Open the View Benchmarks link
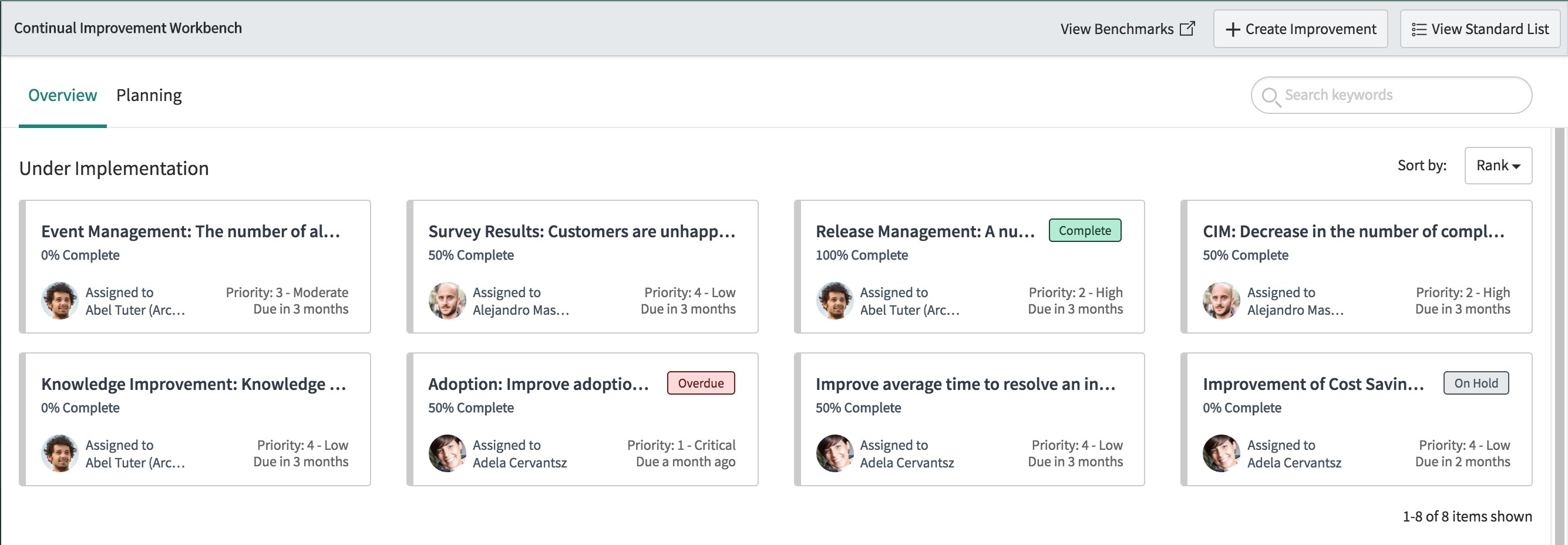 1128,29
